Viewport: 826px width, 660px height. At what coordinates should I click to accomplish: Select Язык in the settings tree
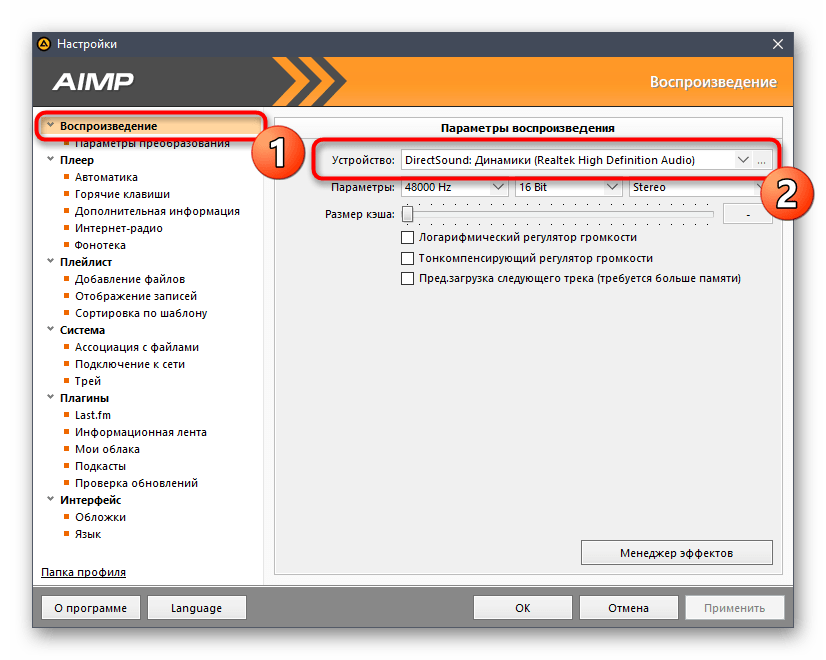87,534
